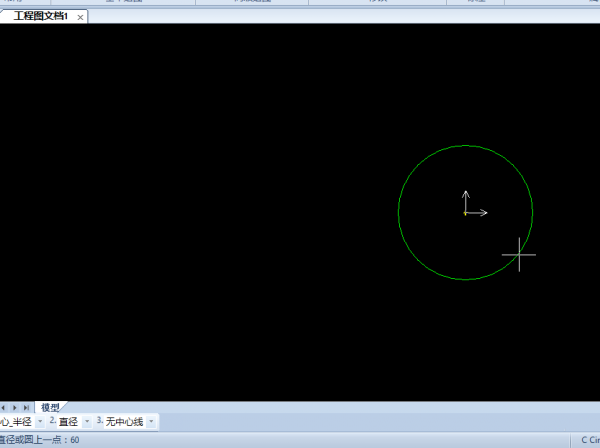Switch to the 工程图文档1 tab
Viewport: 600px width, 448px height.
[40, 17]
